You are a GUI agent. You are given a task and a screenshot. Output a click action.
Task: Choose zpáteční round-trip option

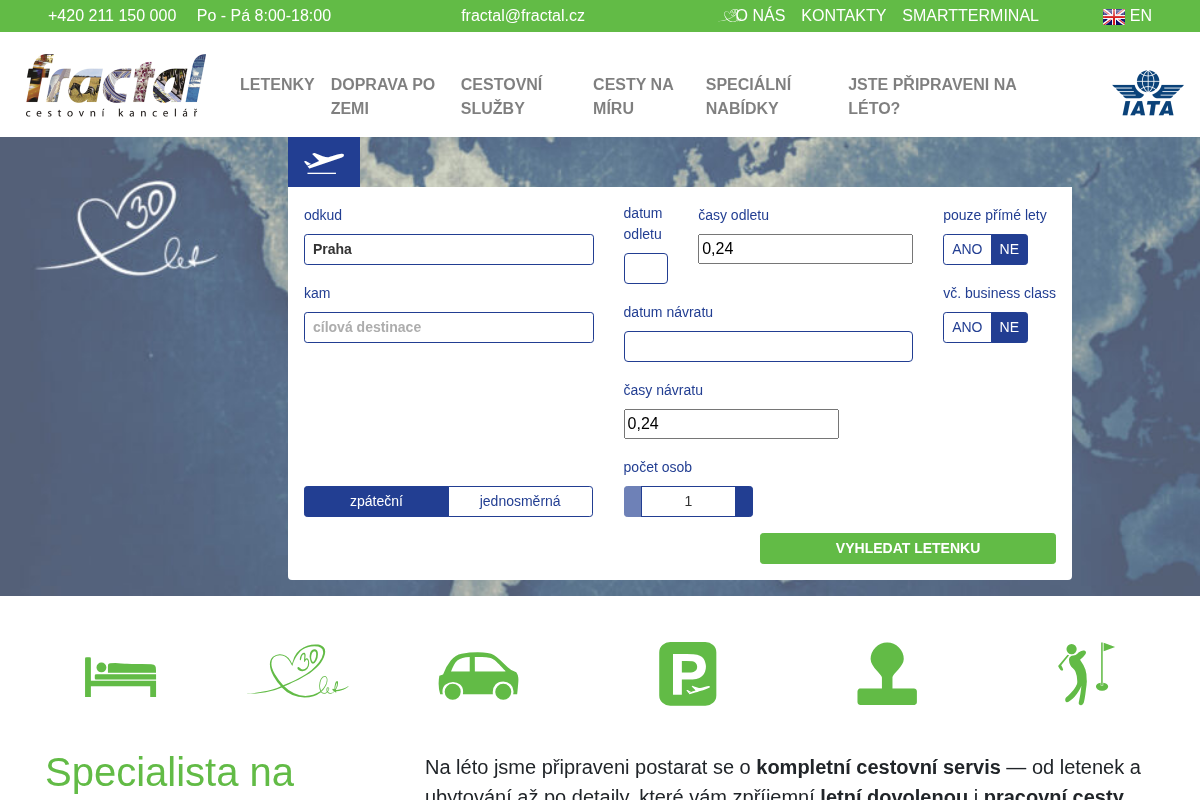tap(376, 501)
